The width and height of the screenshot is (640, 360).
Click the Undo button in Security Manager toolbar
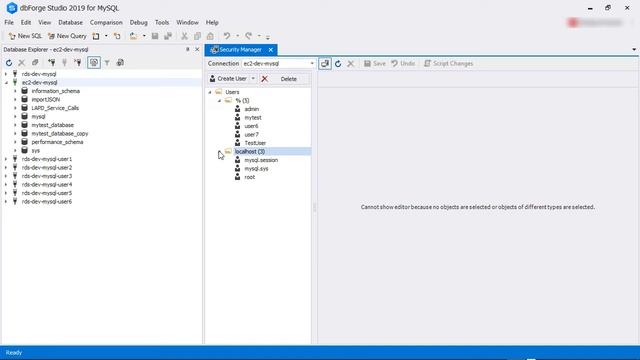coord(403,64)
